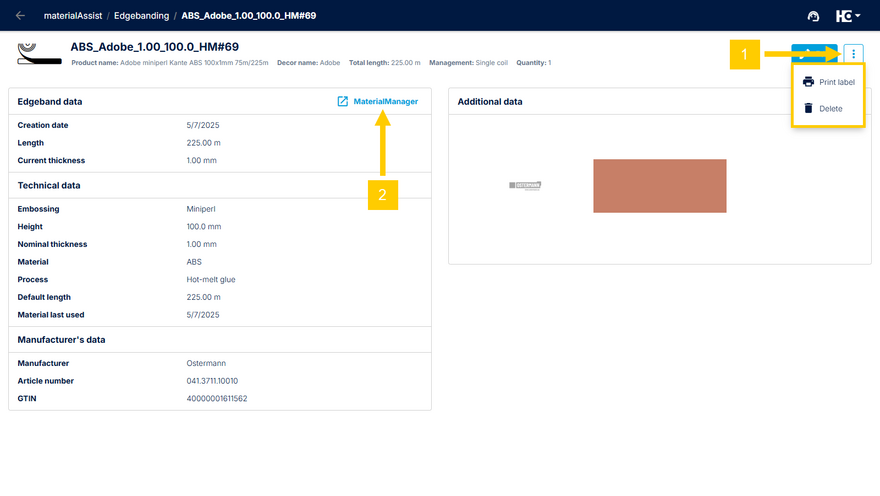The height and width of the screenshot is (496, 880).
Task: Open the support headset icon
Action: pyautogui.click(x=813, y=16)
